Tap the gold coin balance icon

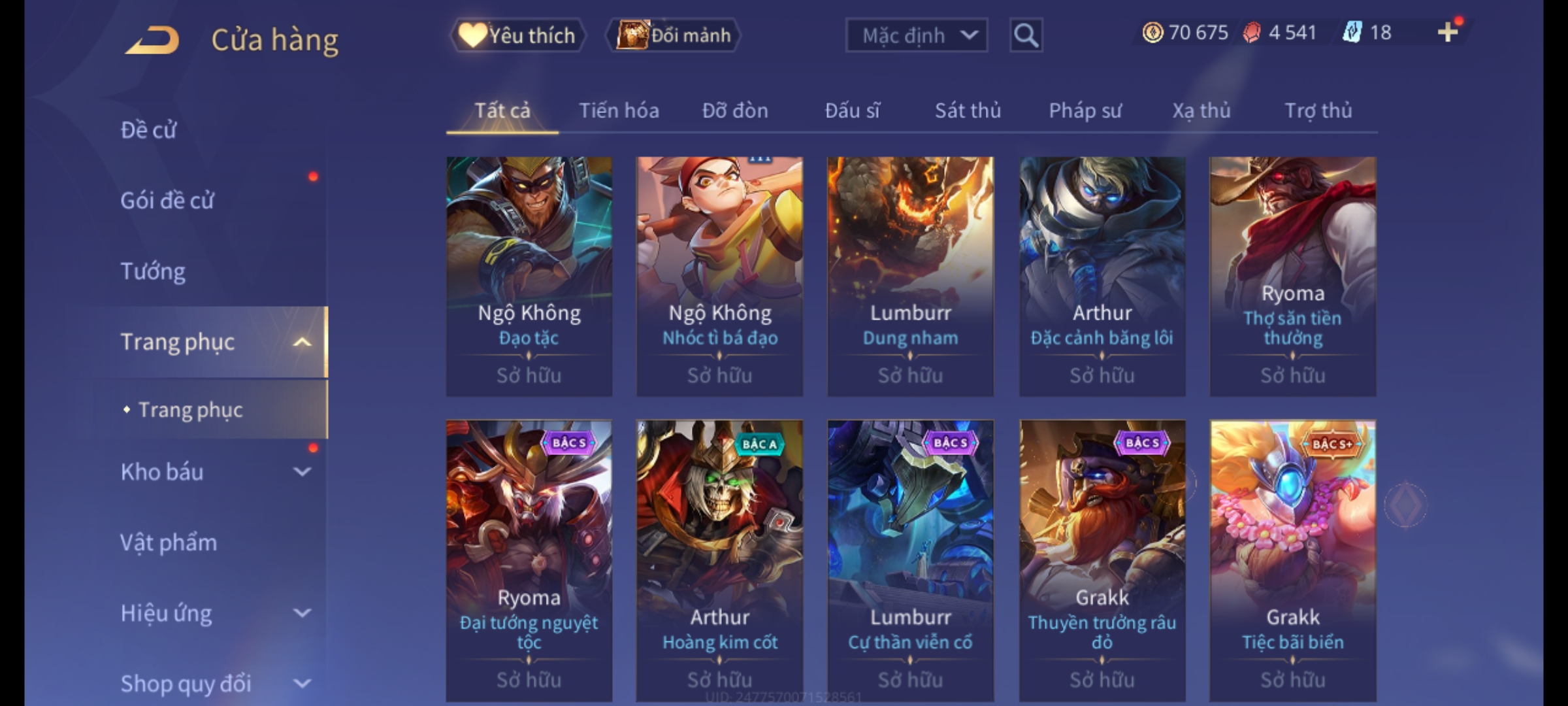(x=1152, y=33)
